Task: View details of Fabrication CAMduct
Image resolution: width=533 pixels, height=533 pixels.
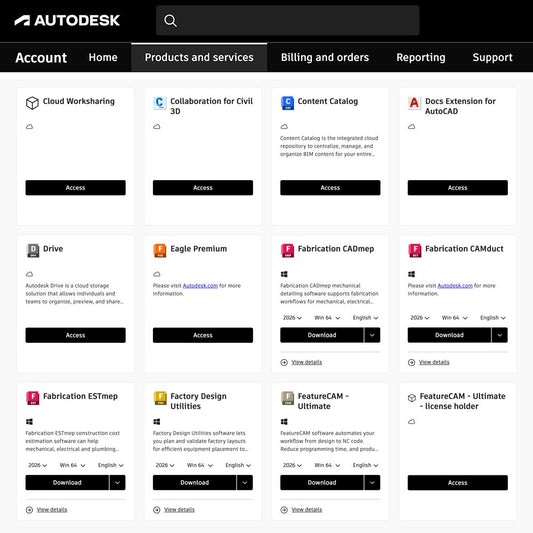Action: (434, 362)
